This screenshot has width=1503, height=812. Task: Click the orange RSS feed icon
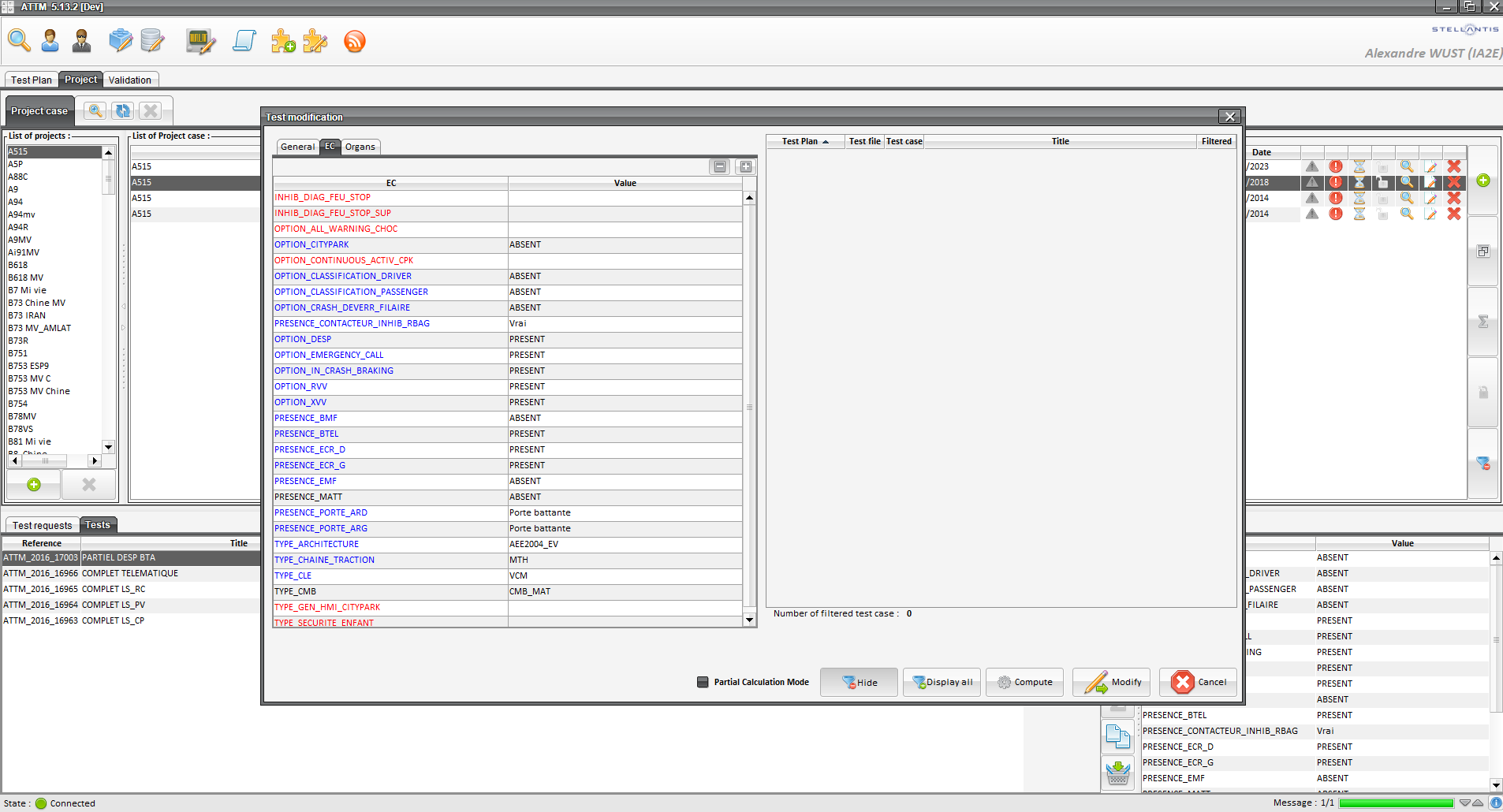tap(355, 41)
